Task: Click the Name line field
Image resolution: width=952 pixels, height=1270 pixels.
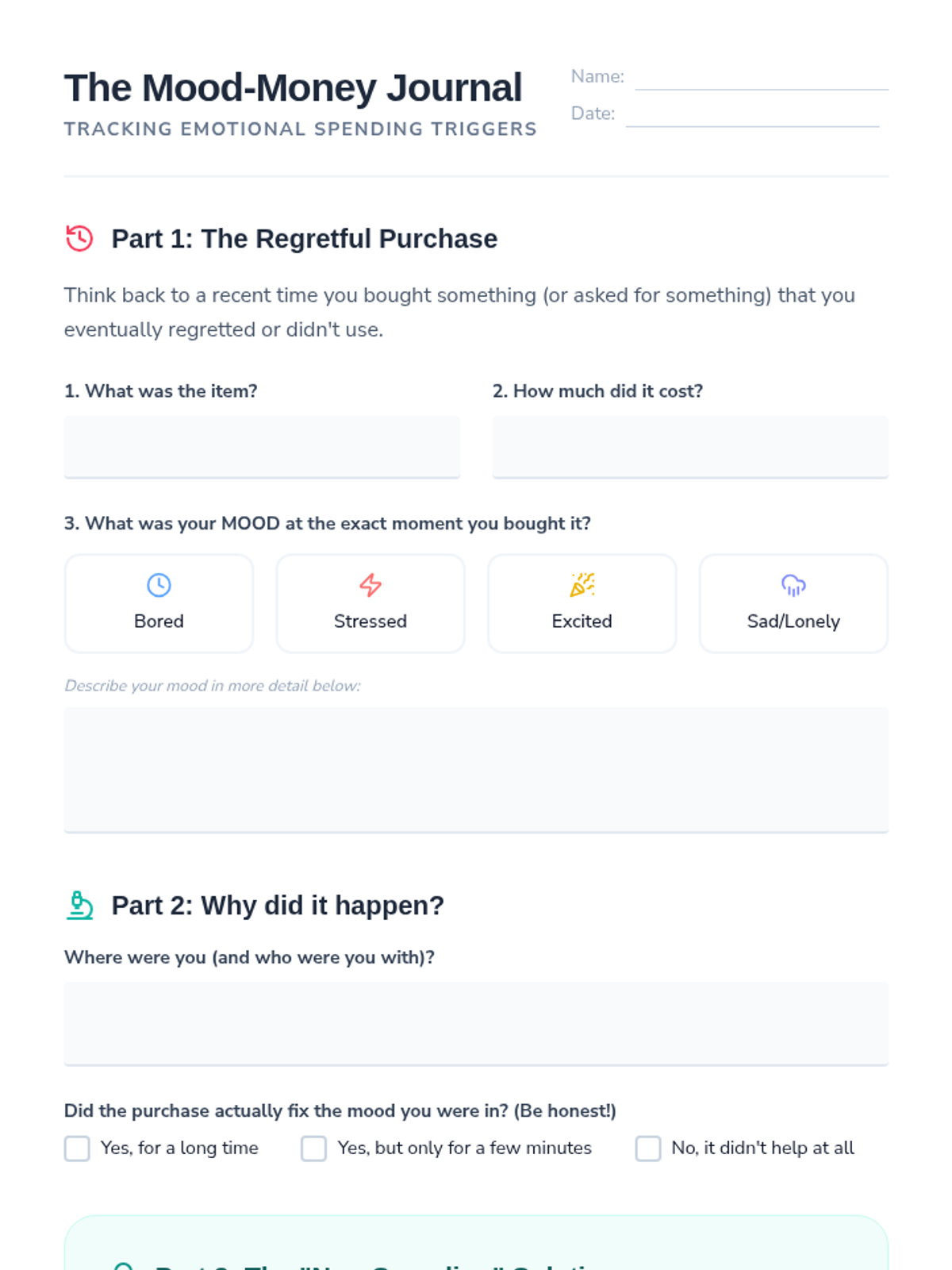Action: tap(762, 78)
